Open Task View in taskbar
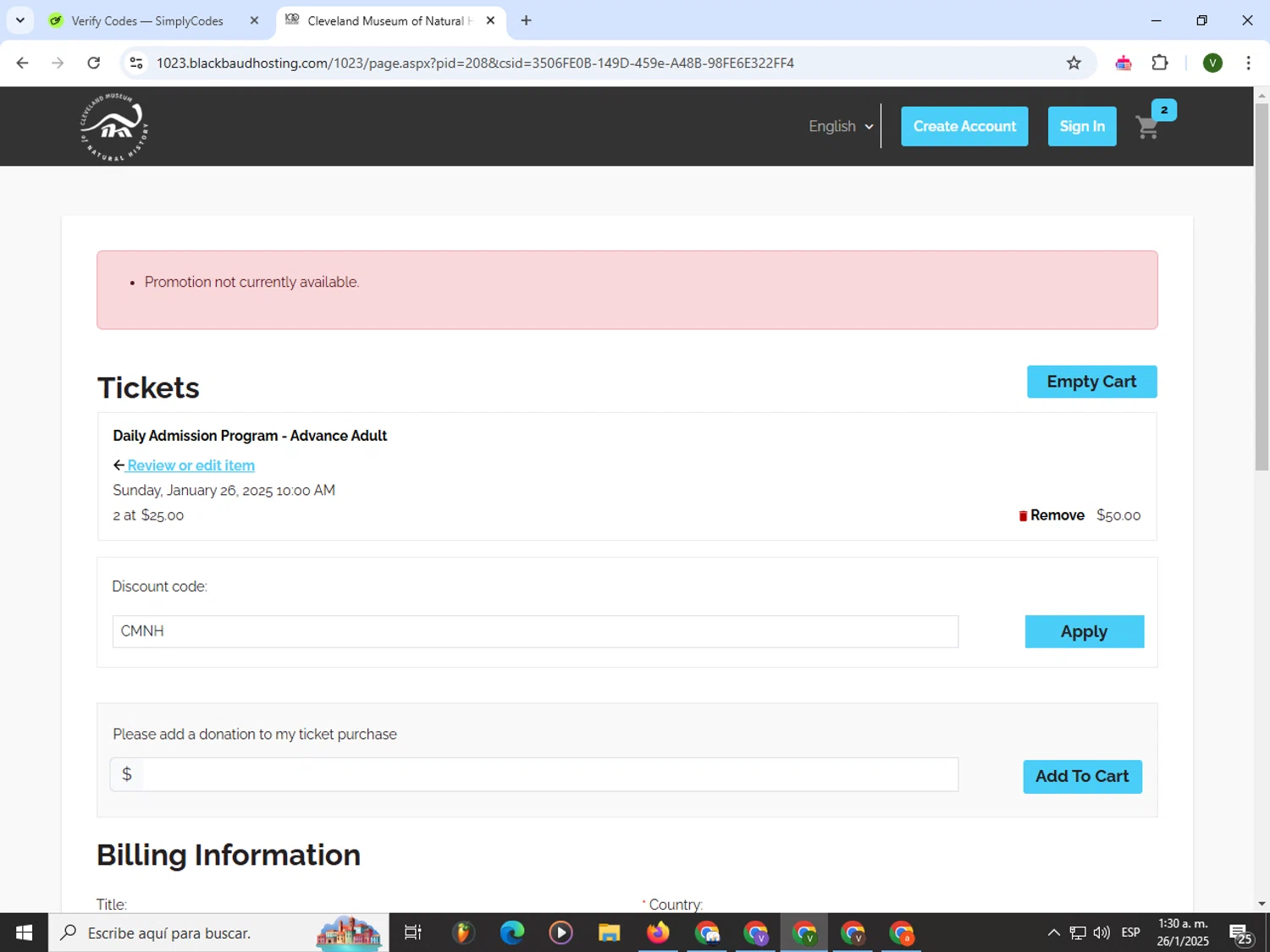This screenshot has height=952, width=1270. tap(413, 933)
